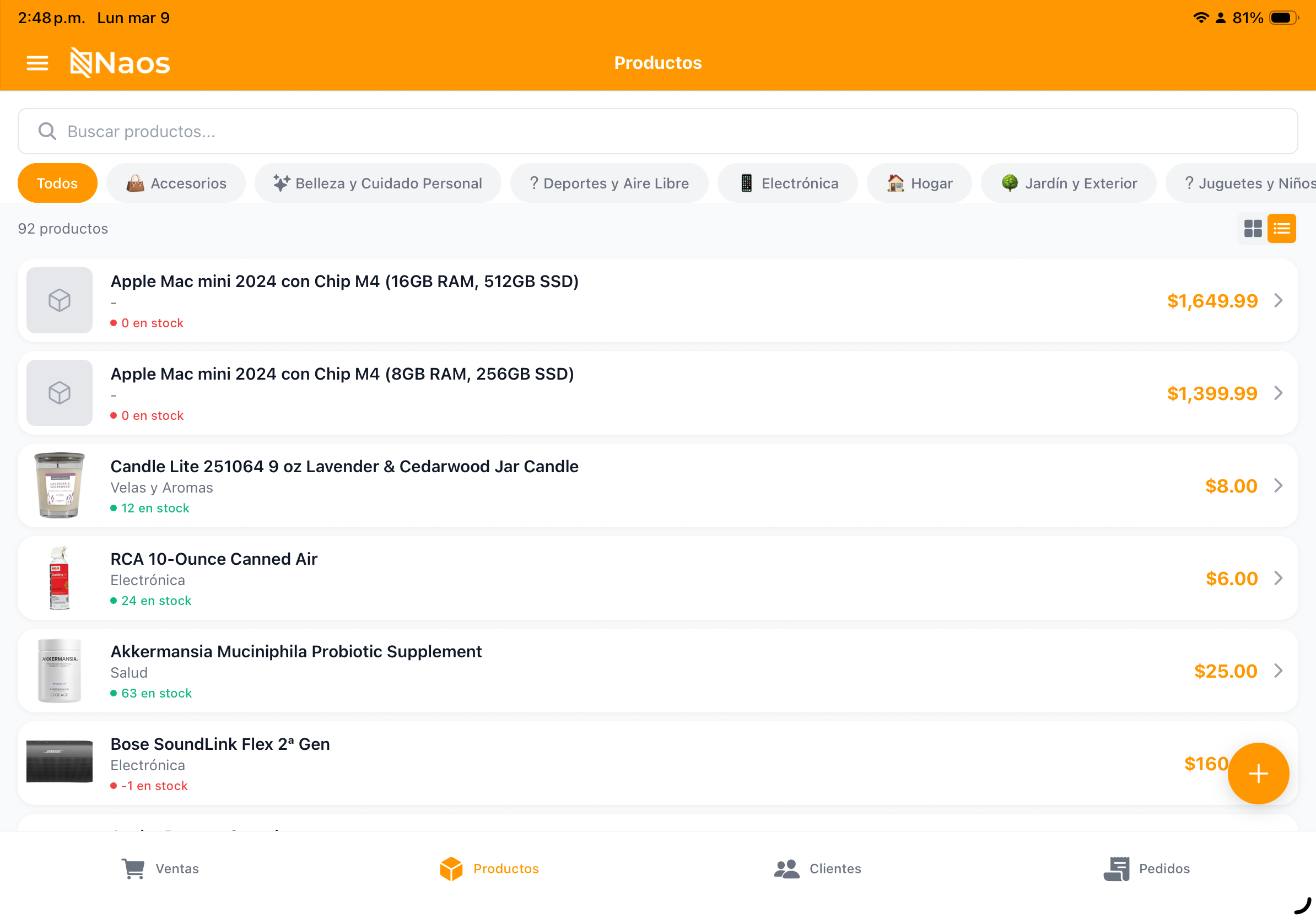Screen dimensions: 1316x919
Task: Switch to grid view
Action: pyautogui.click(x=1253, y=229)
